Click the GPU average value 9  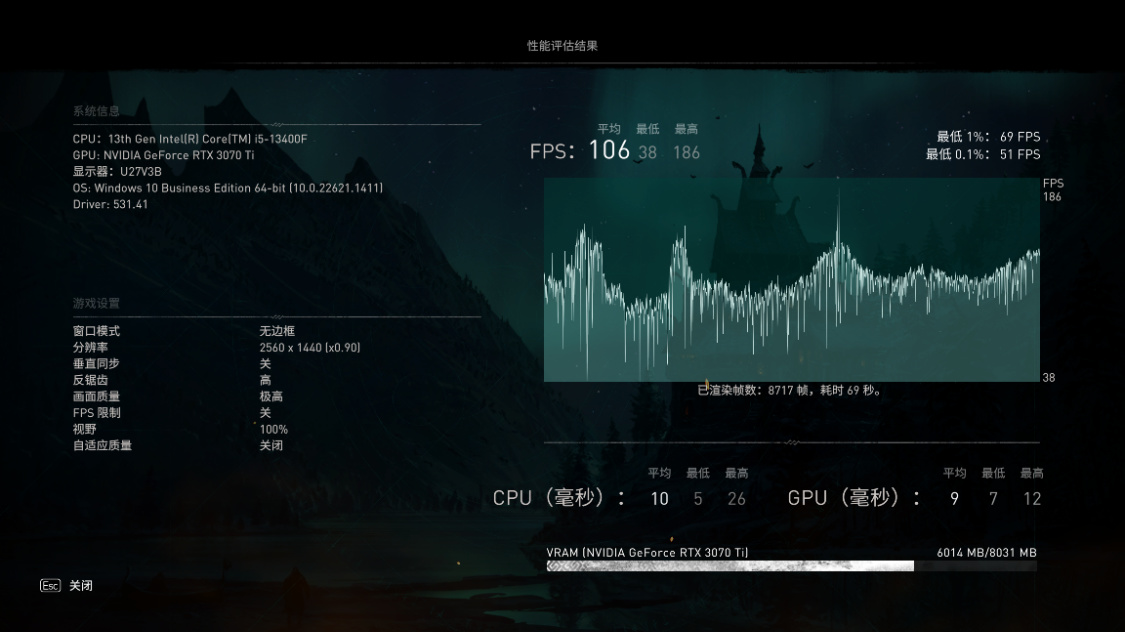954,499
